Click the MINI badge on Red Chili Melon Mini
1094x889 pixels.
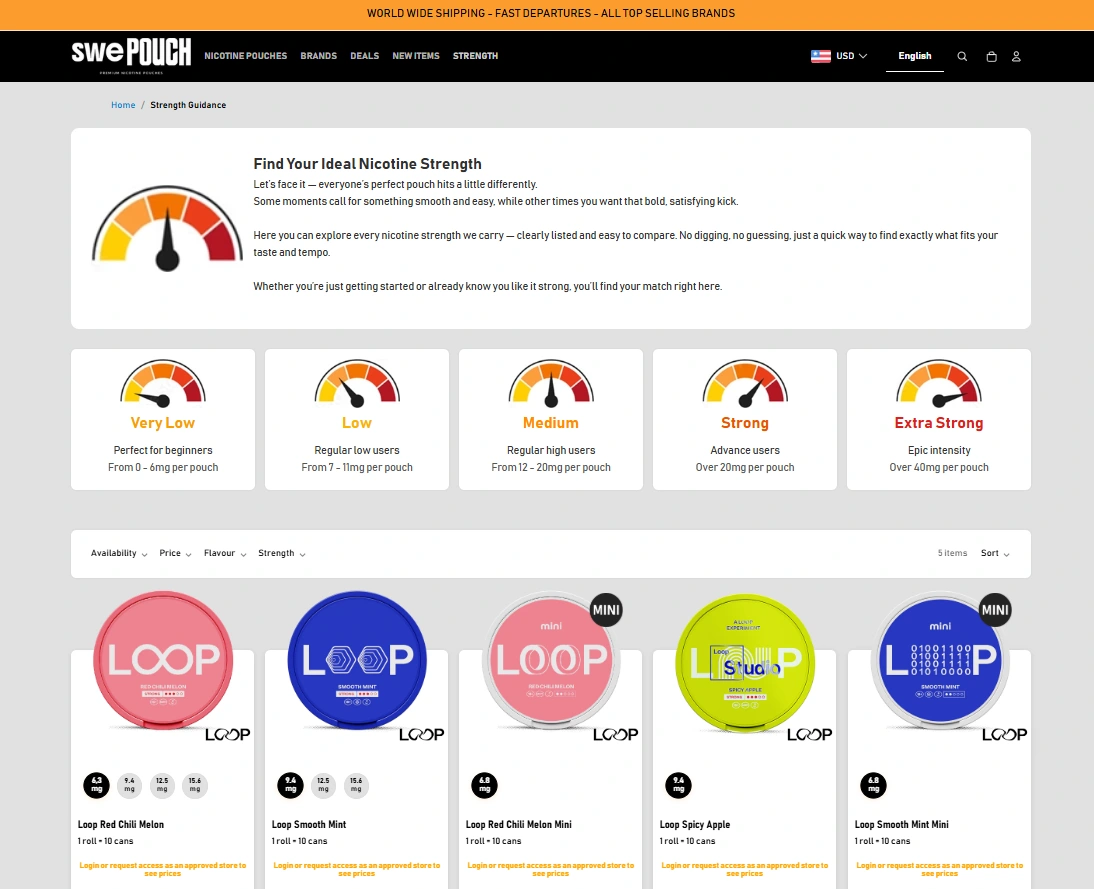coord(606,610)
